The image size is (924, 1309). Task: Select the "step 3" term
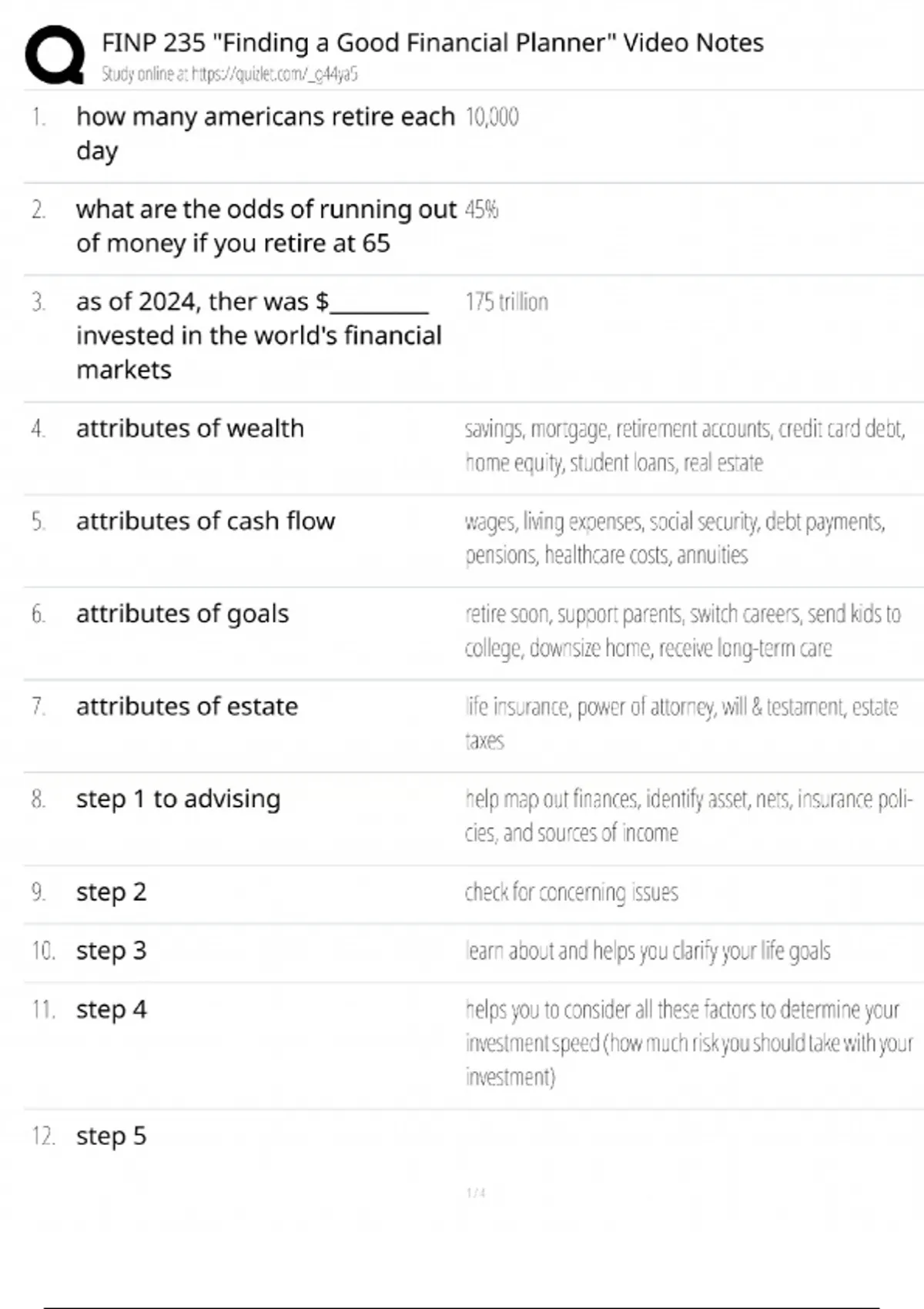(x=111, y=951)
